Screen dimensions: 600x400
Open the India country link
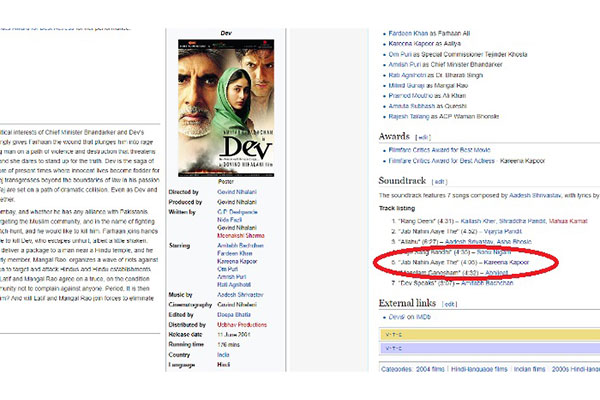click(223, 355)
